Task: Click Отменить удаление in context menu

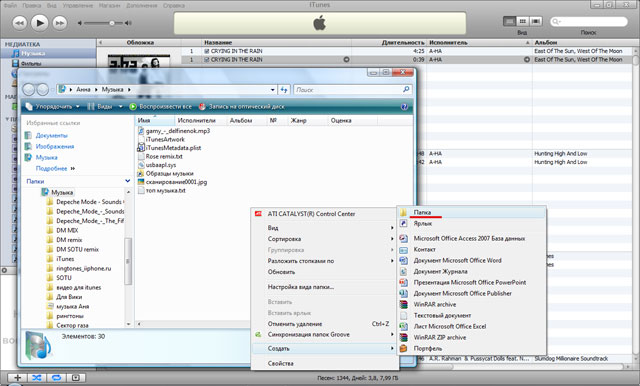Action: click(324, 324)
